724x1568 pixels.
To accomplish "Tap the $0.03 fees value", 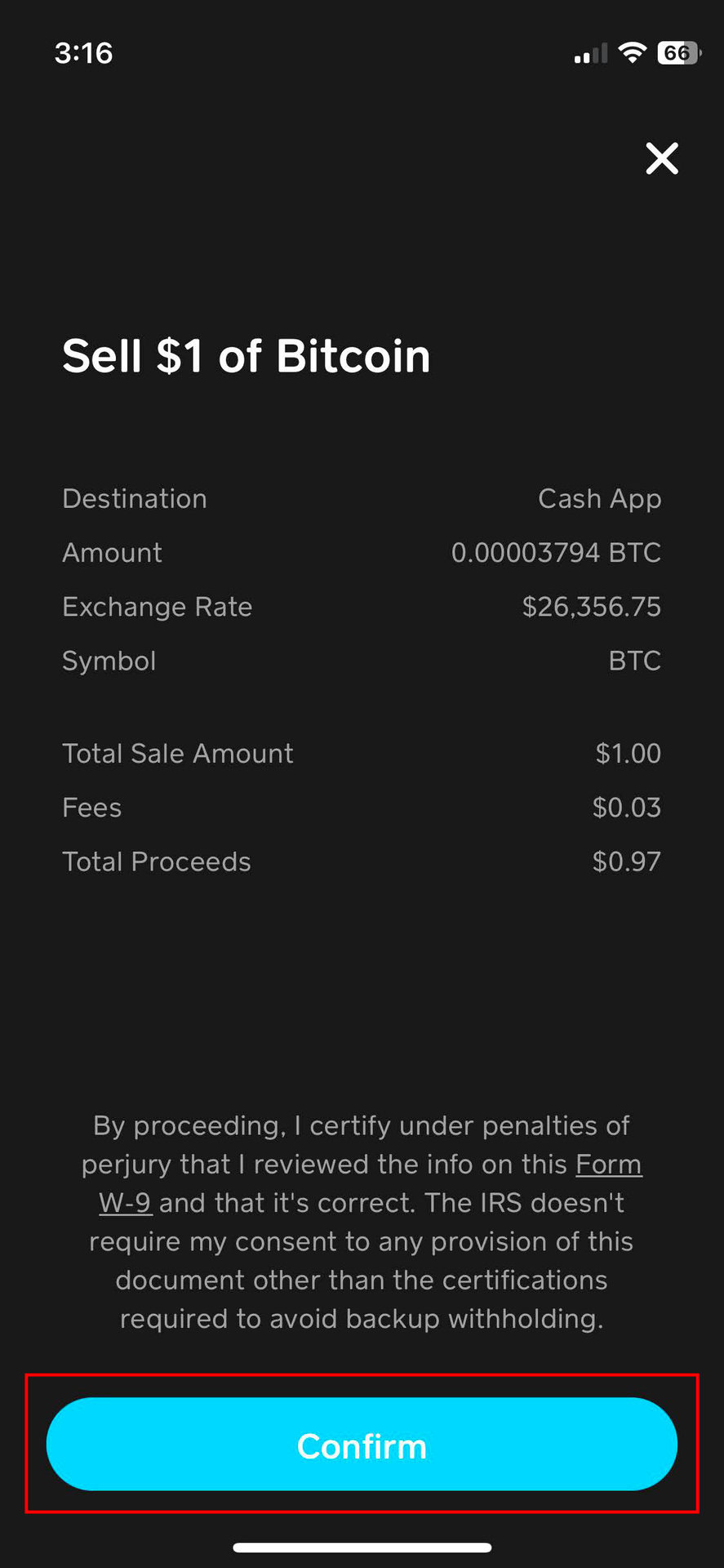I will tap(626, 808).
